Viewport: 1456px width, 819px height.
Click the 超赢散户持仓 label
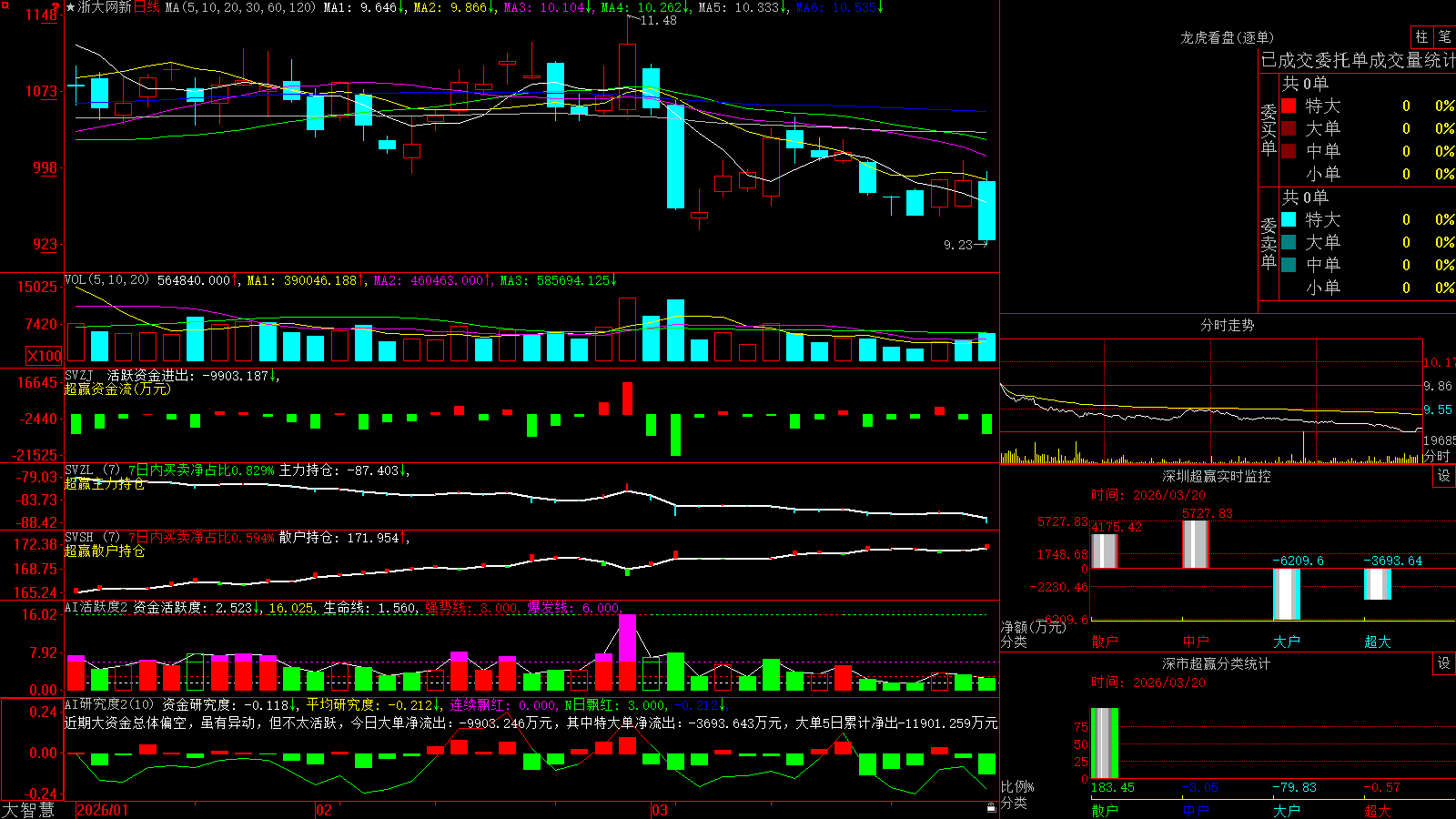105,551
